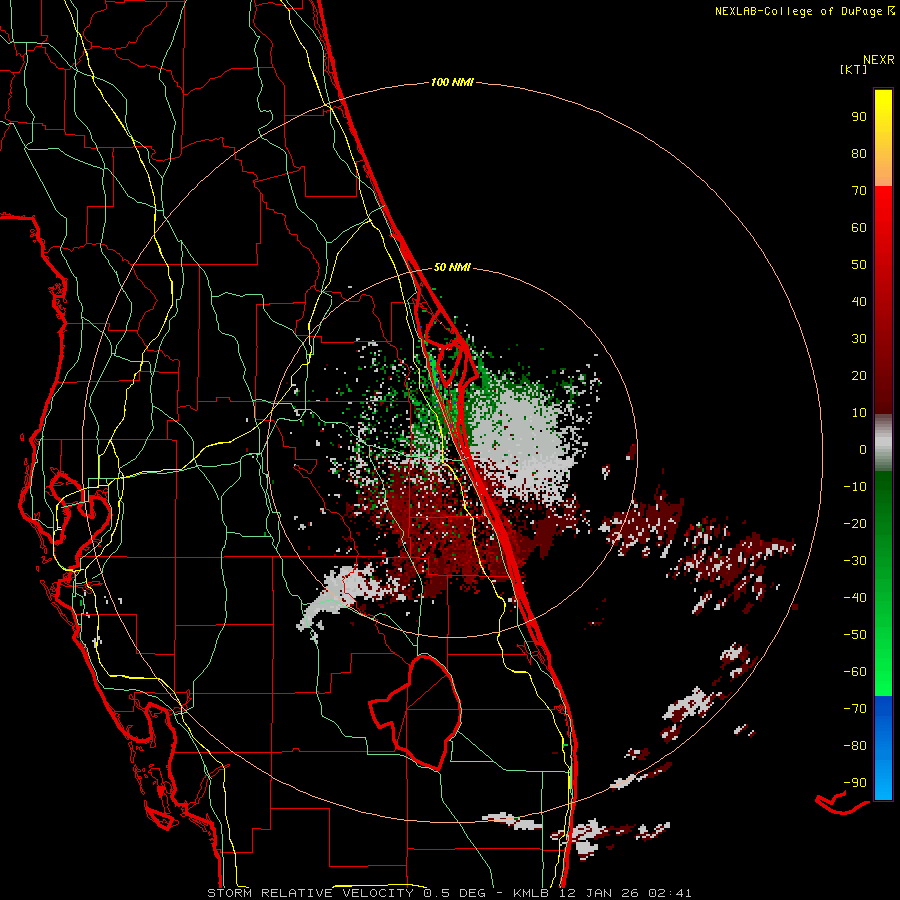Click the positive 90 knot scale value
The height and width of the screenshot is (900, 900).
point(859,117)
